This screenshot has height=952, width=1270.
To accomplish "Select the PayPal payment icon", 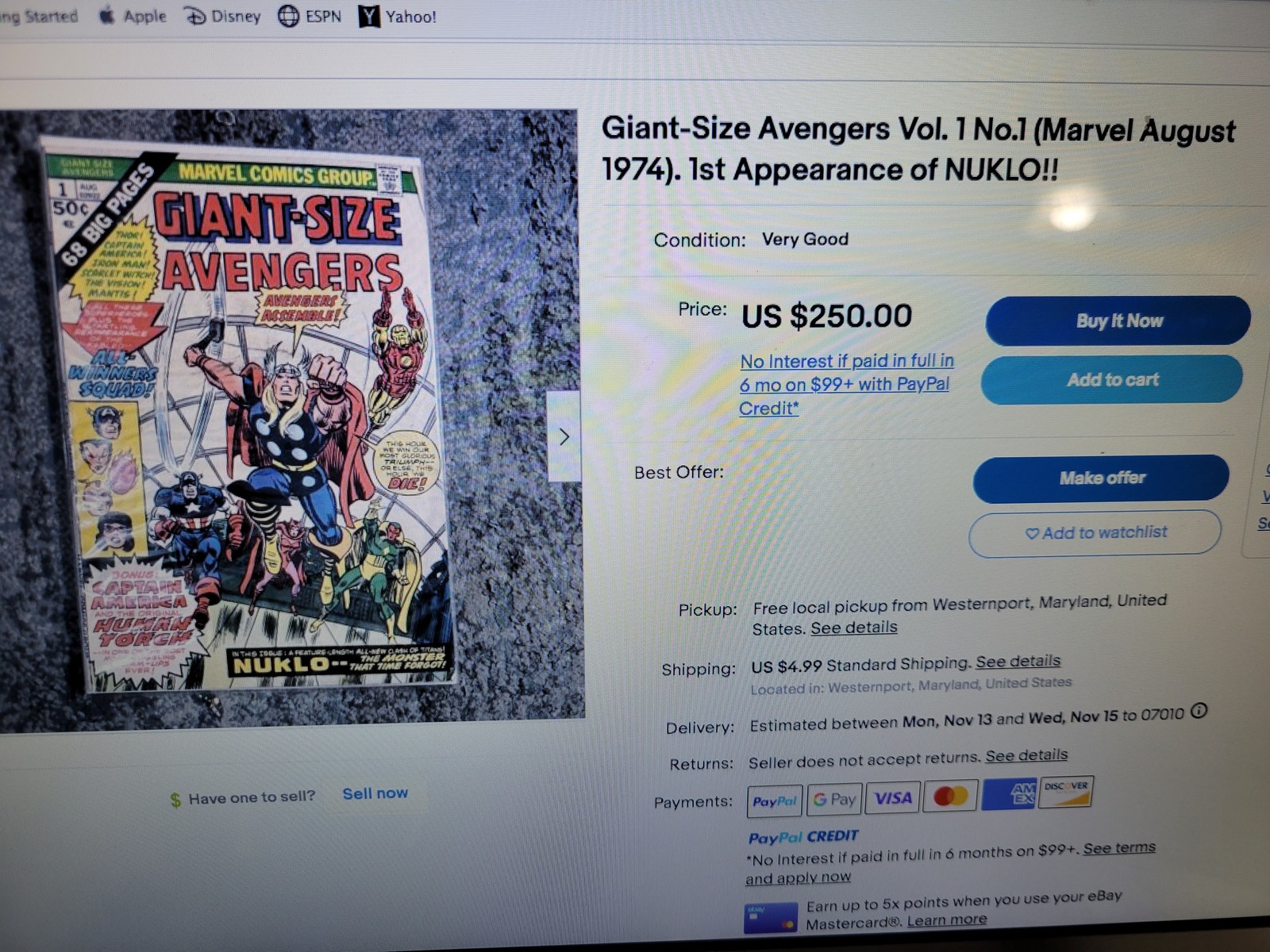I will 775,801.
